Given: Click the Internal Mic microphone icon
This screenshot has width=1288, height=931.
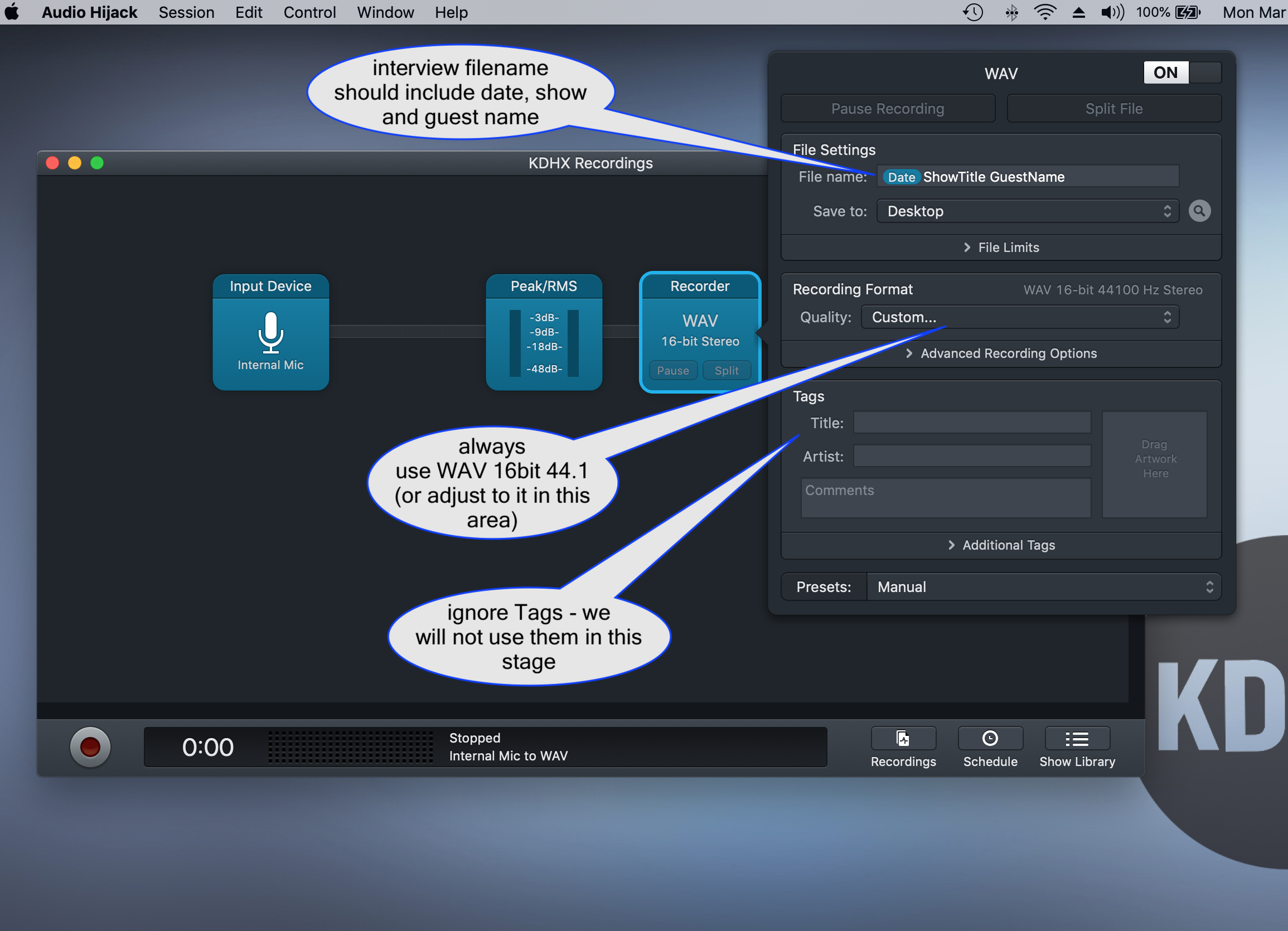Looking at the screenshot, I should pyautogui.click(x=270, y=332).
